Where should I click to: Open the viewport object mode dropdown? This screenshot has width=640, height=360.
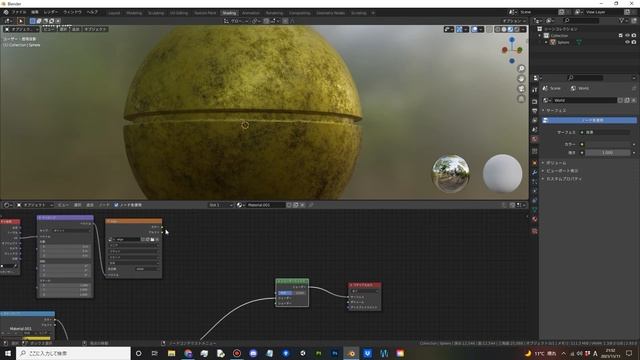[x=22, y=29]
